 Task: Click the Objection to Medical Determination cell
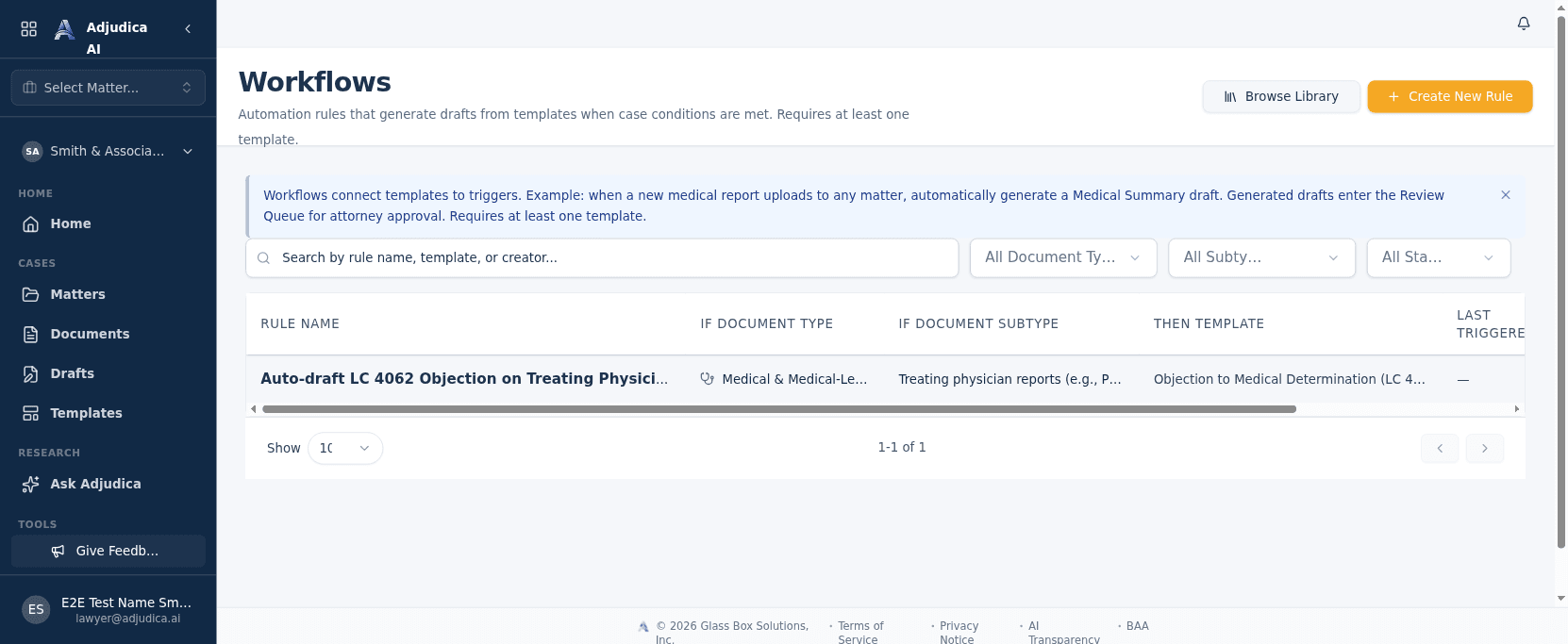1290,379
